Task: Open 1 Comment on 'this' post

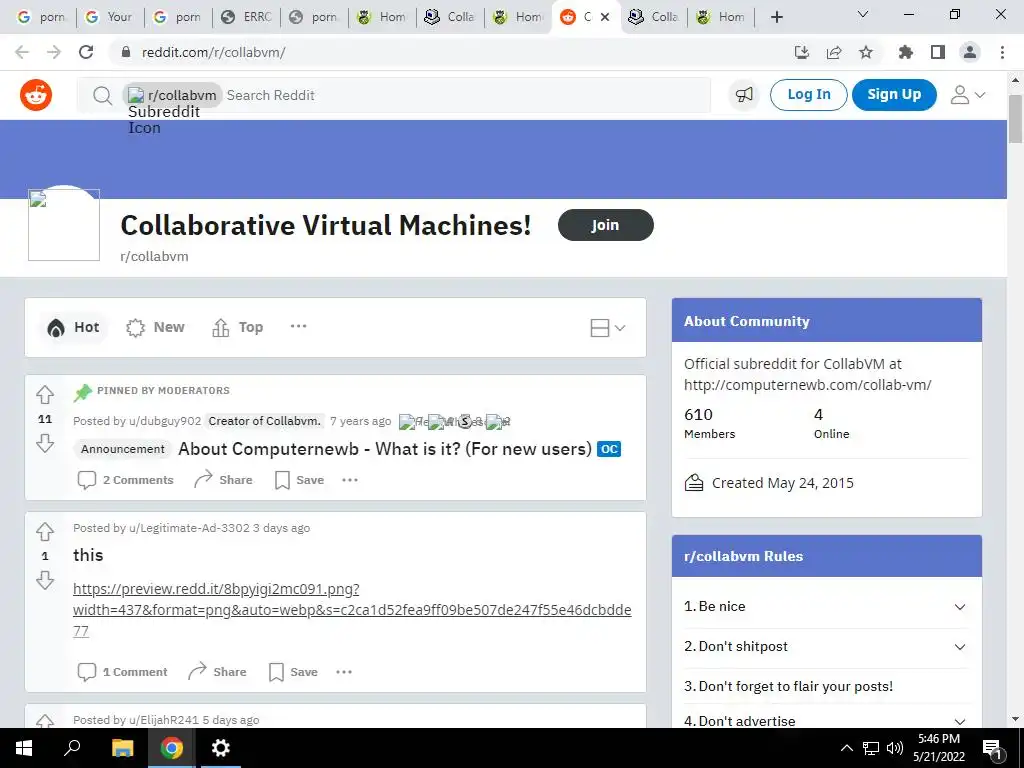Action: click(122, 672)
